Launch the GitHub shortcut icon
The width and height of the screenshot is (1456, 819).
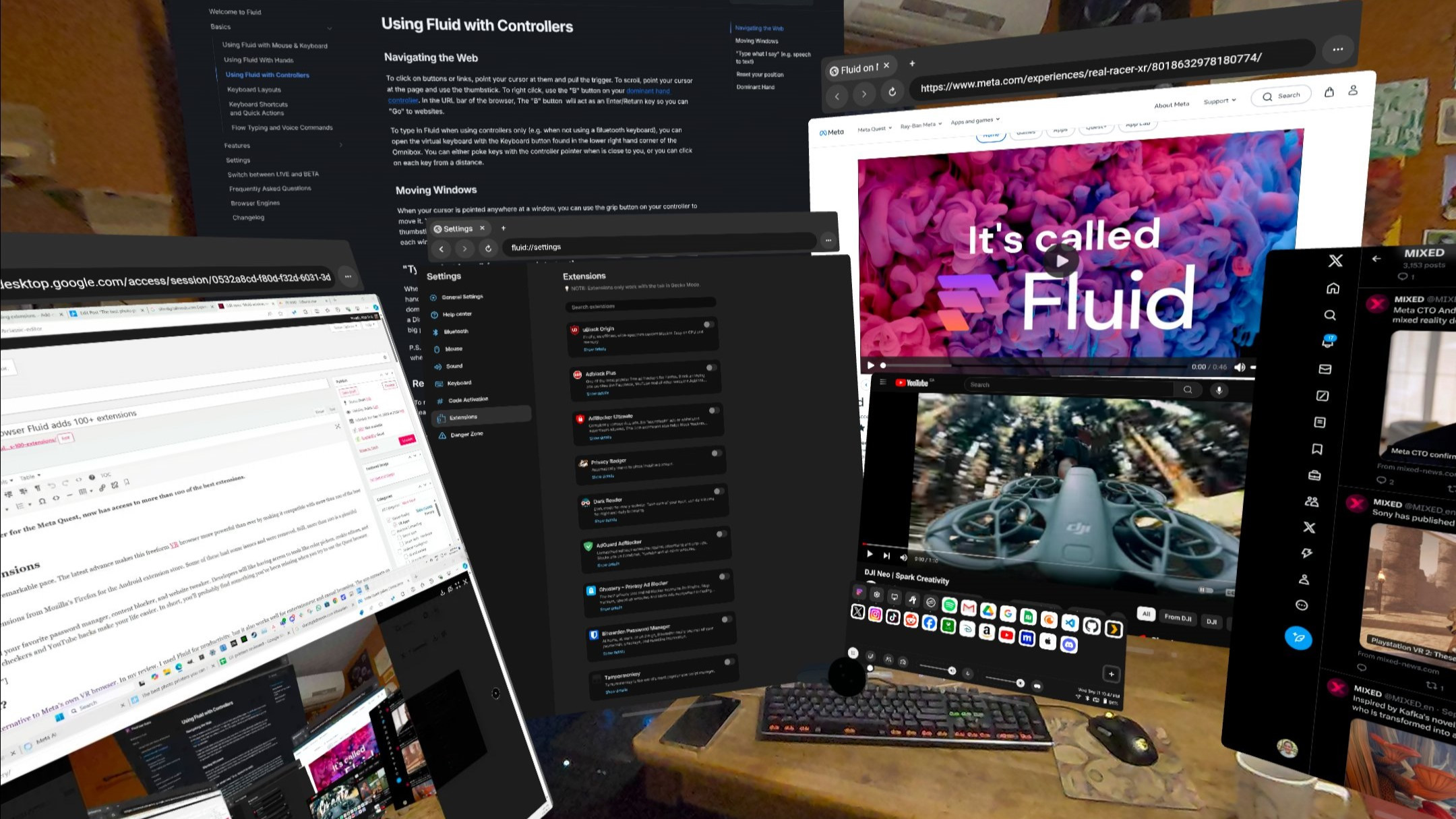coord(1091,626)
